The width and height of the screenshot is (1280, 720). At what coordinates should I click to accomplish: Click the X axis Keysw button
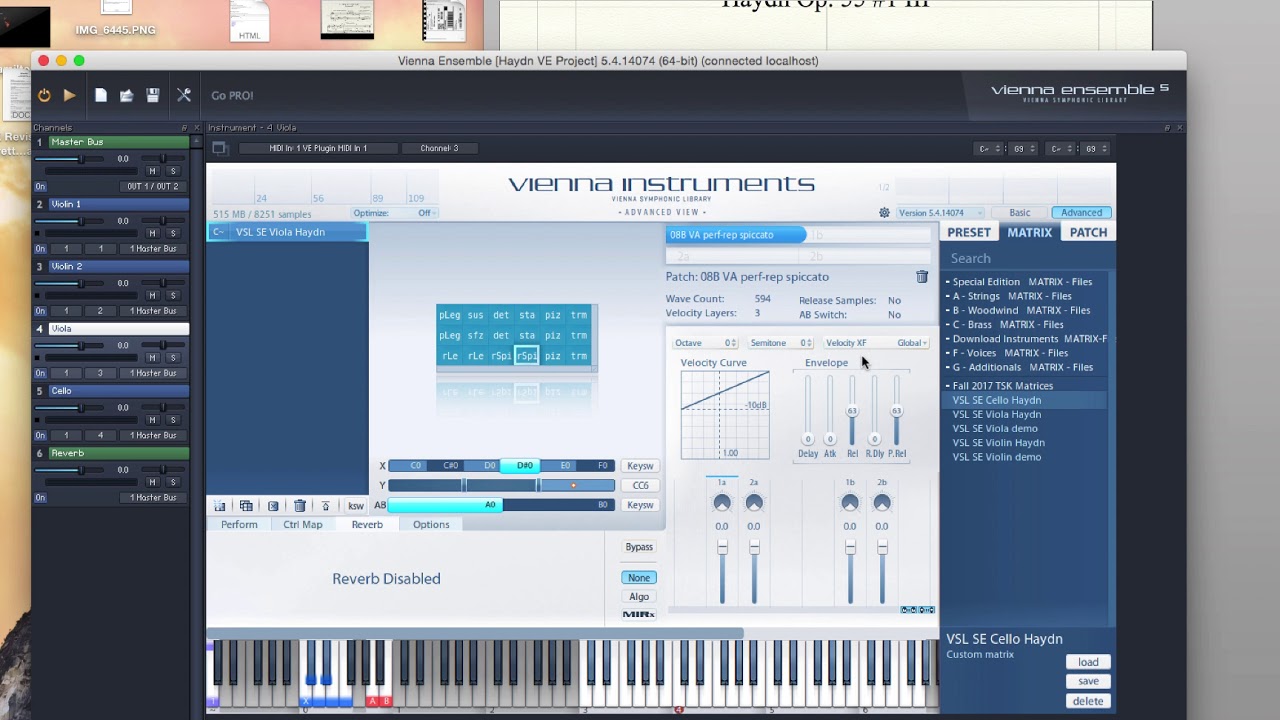coord(640,466)
